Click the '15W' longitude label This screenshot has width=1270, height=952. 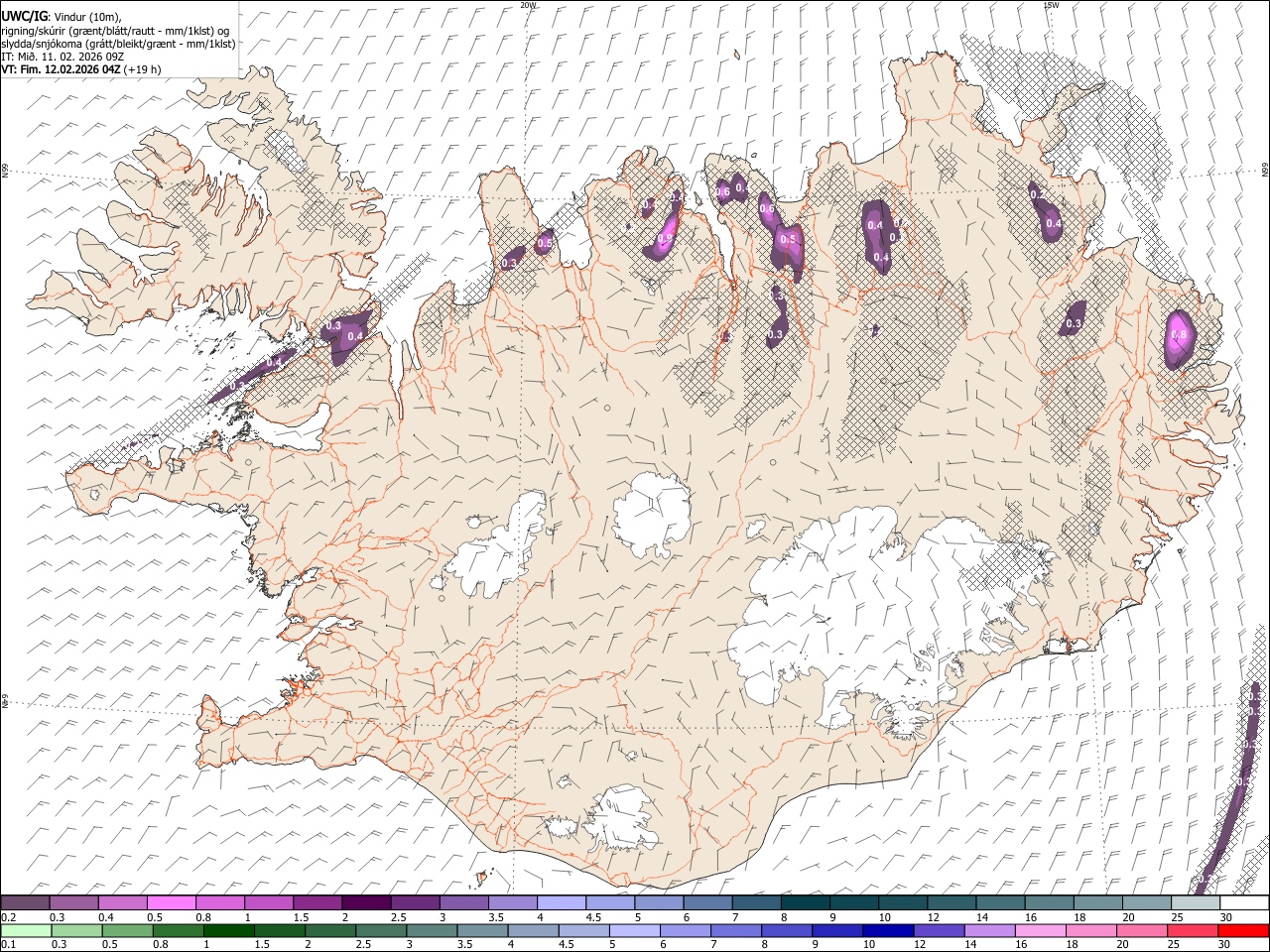pos(1051,5)
